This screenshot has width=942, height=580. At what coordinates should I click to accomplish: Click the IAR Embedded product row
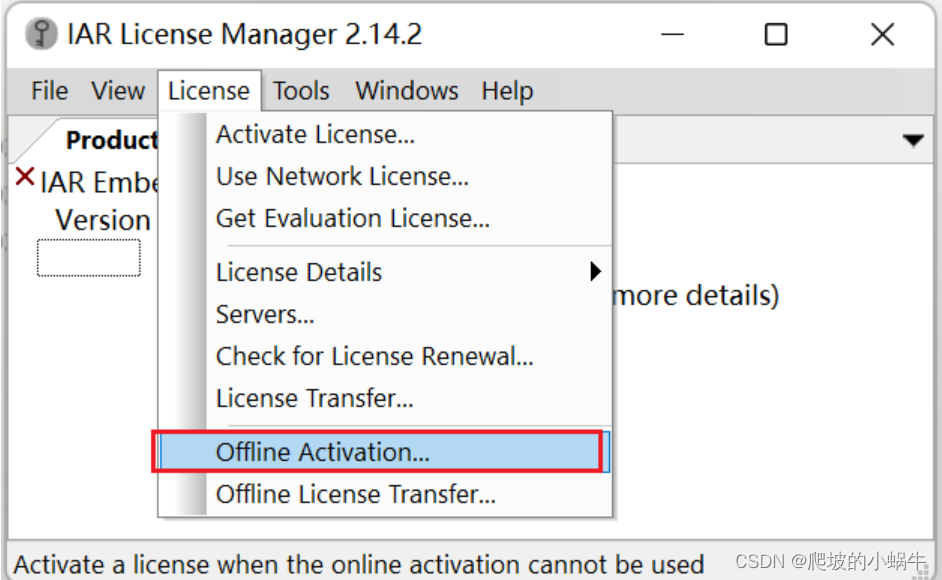(x=99, y=182)
